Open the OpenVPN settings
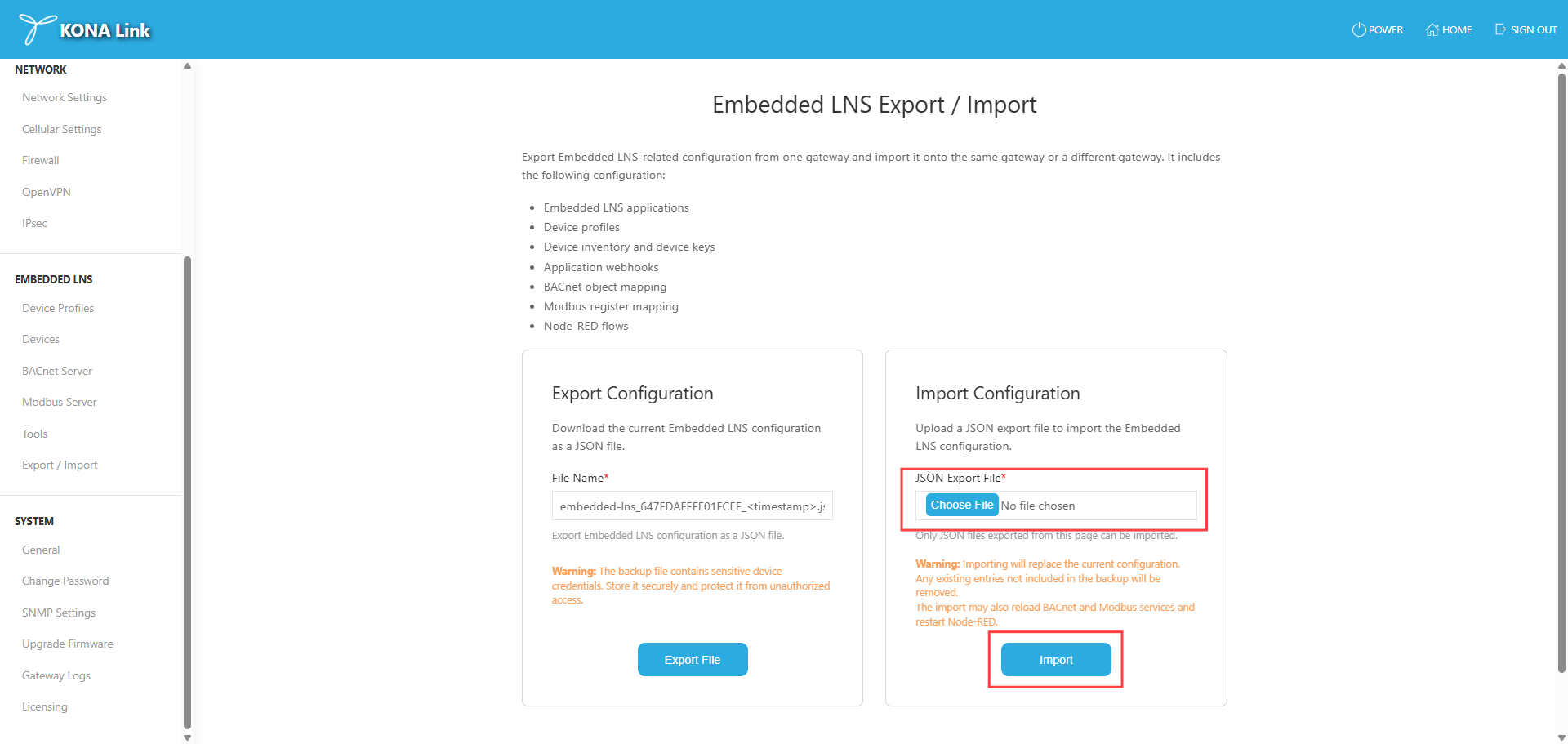This screenshot has height=744, width=1568. coord(47,192)
